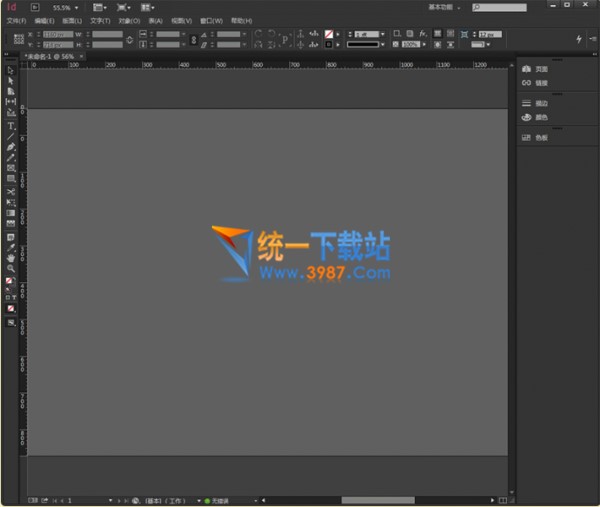Open the 文字(T) menu

coord(100,21)
